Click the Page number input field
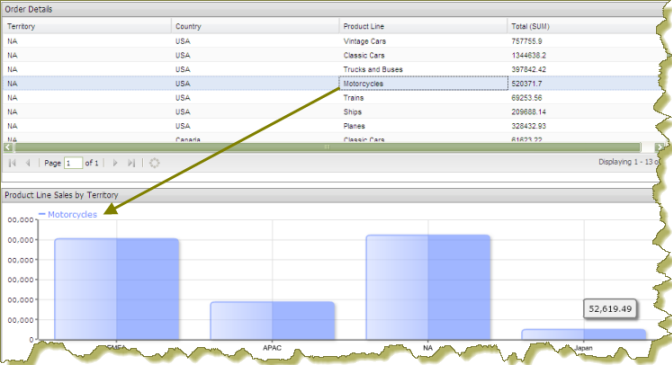Screen dimensions: 672x365 click(x=73, y=163)
